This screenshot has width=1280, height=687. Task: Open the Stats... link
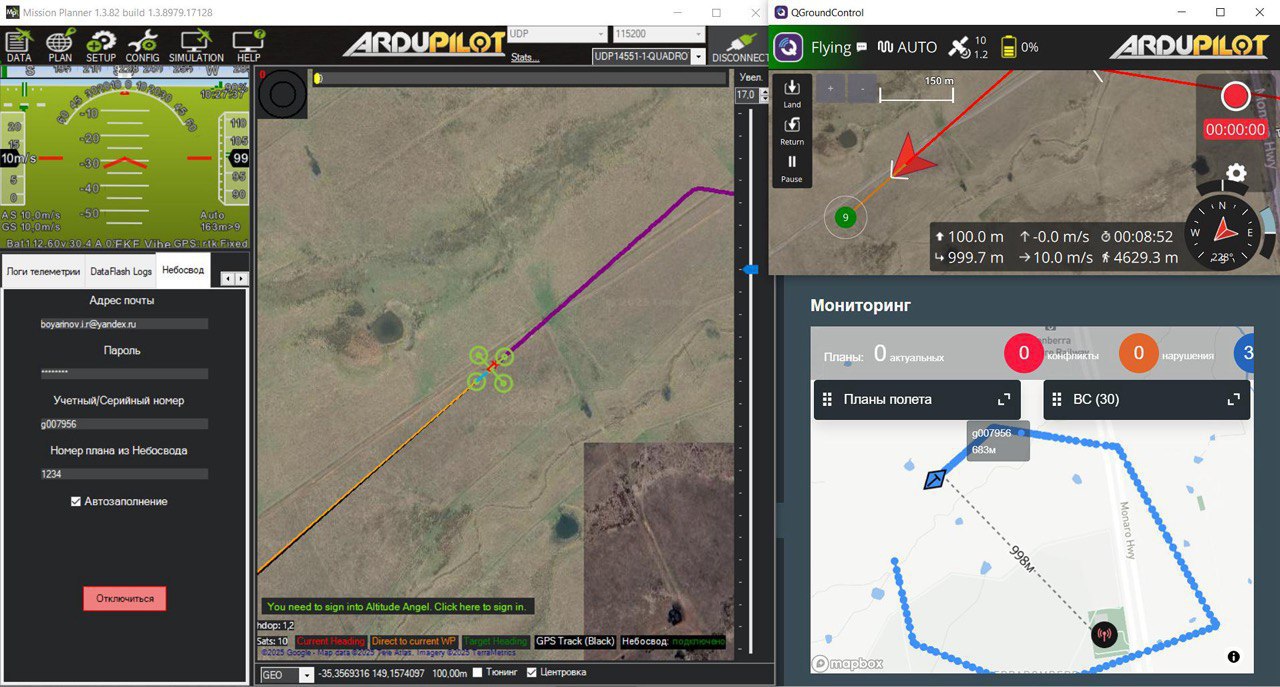click(x=525, y=57)
